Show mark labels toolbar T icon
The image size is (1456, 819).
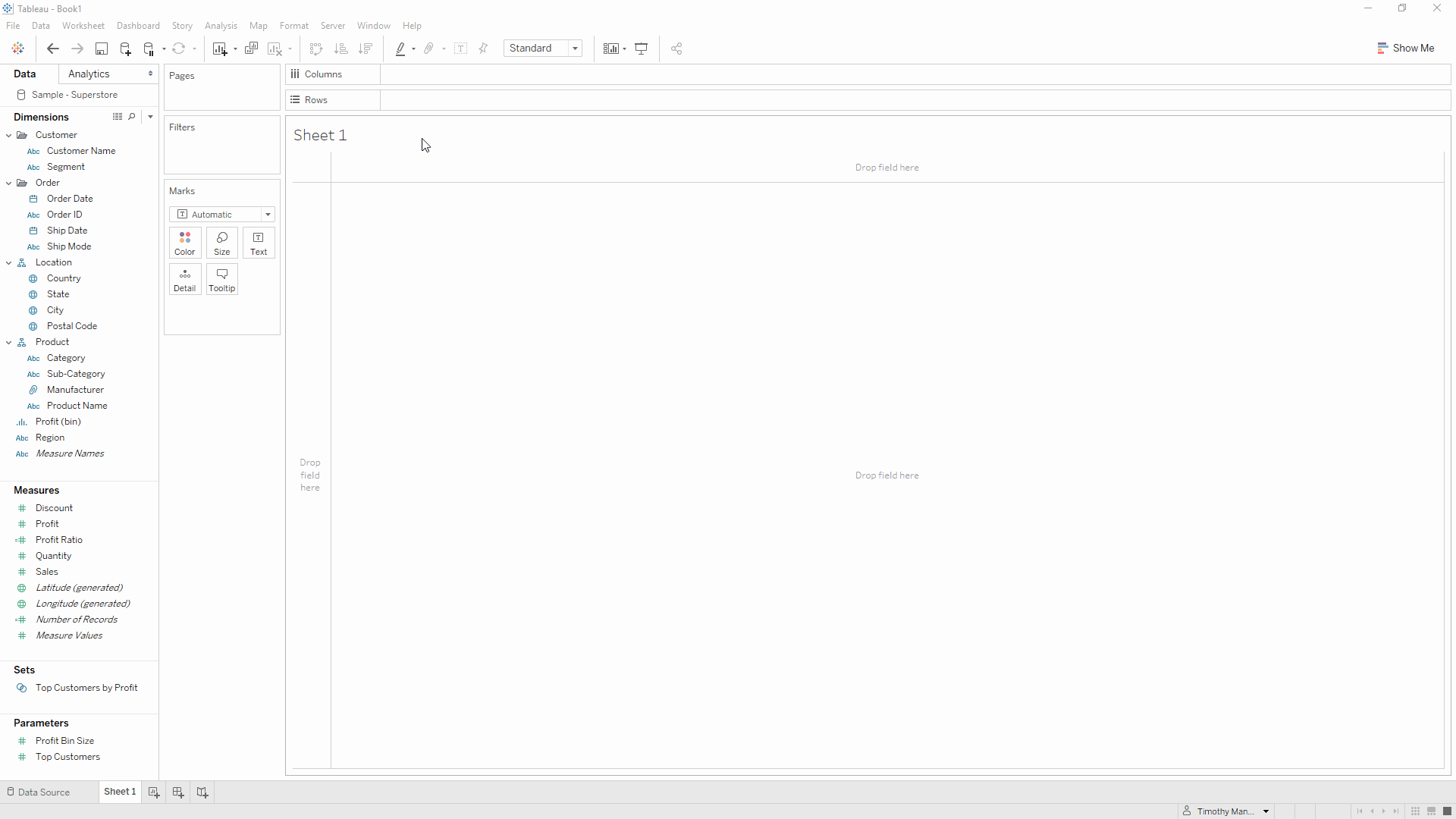click(460, 49)
